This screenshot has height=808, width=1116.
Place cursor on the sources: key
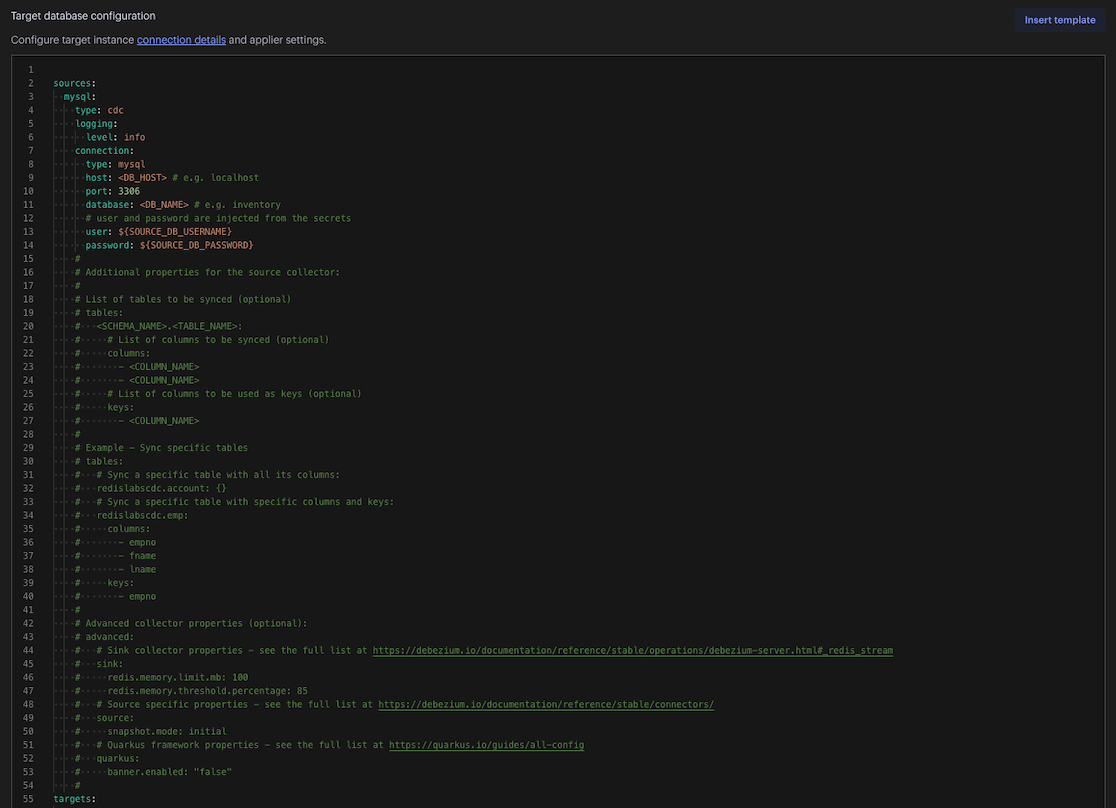(74, 83)
